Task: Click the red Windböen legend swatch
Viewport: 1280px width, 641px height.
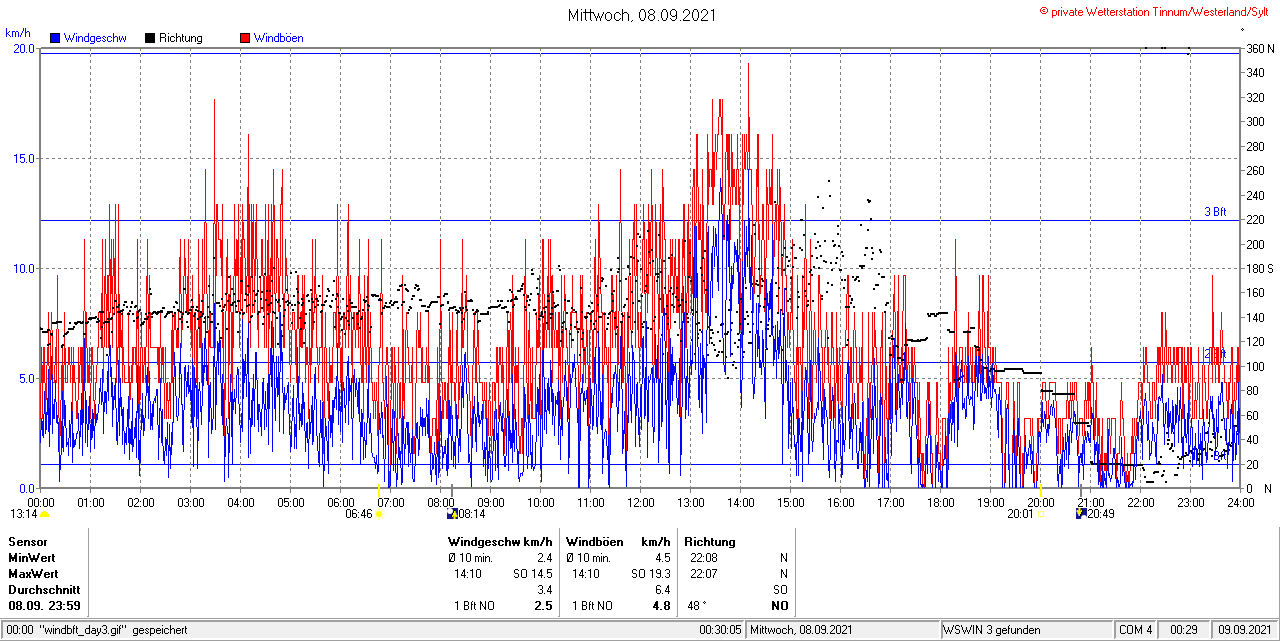Action: pos(245,38)
